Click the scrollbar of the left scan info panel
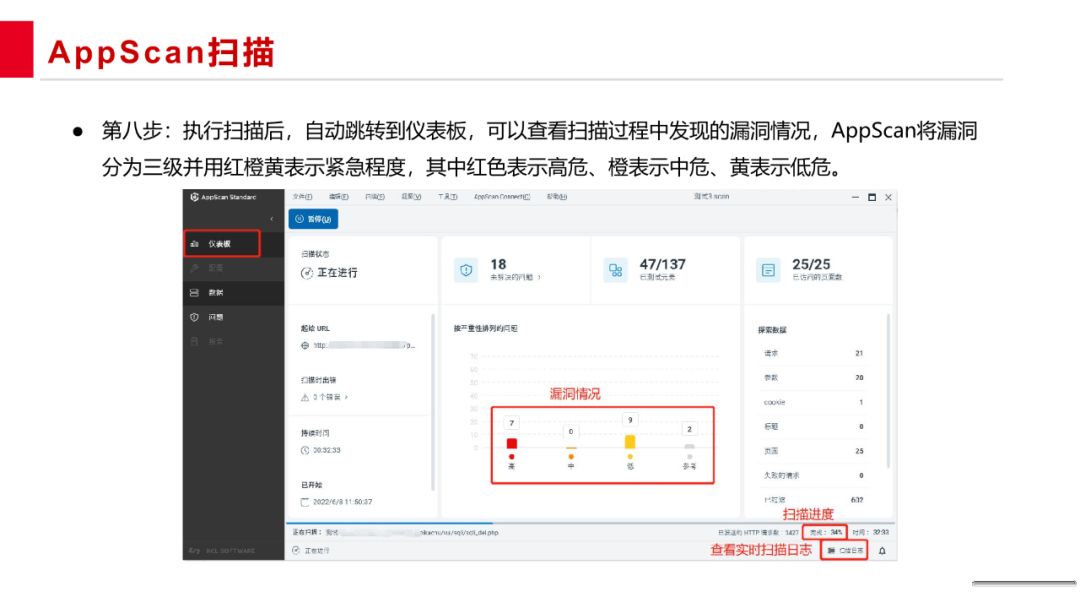The height and width of the screenshot is (608, 1080). coord(433,402)
